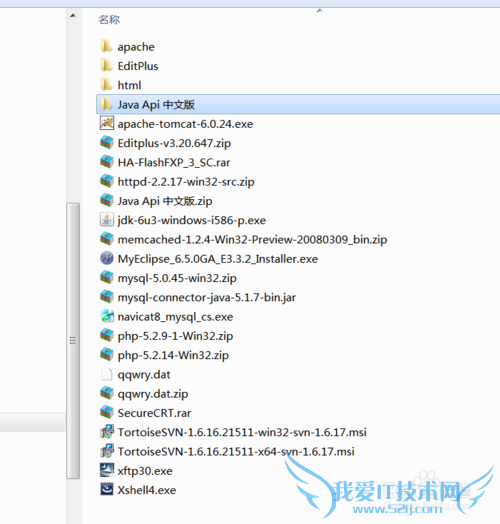Image resolution: width=500 pixels, height=524 pixels.
Task: Select the file name navicat8_mysql_cs.exe
Action: click(175, 317)
